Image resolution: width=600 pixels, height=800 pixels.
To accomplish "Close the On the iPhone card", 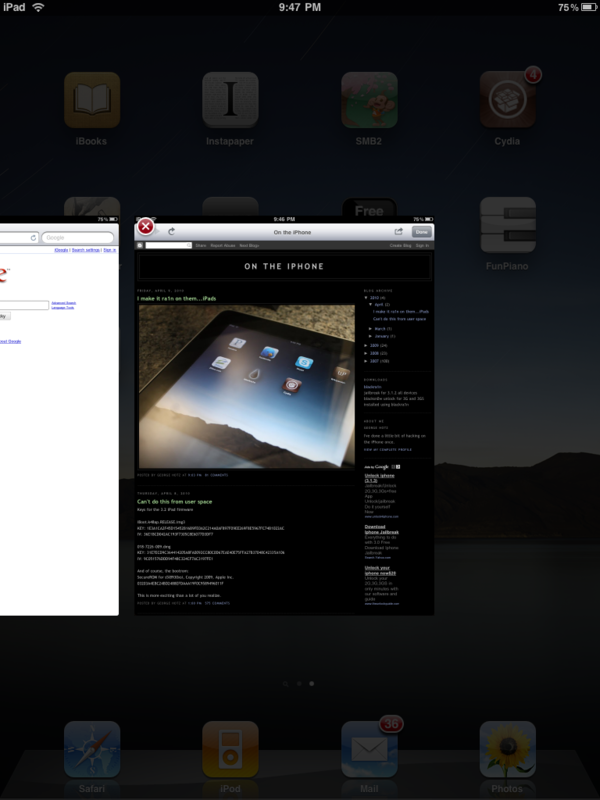I will click(x=145, y=226).
